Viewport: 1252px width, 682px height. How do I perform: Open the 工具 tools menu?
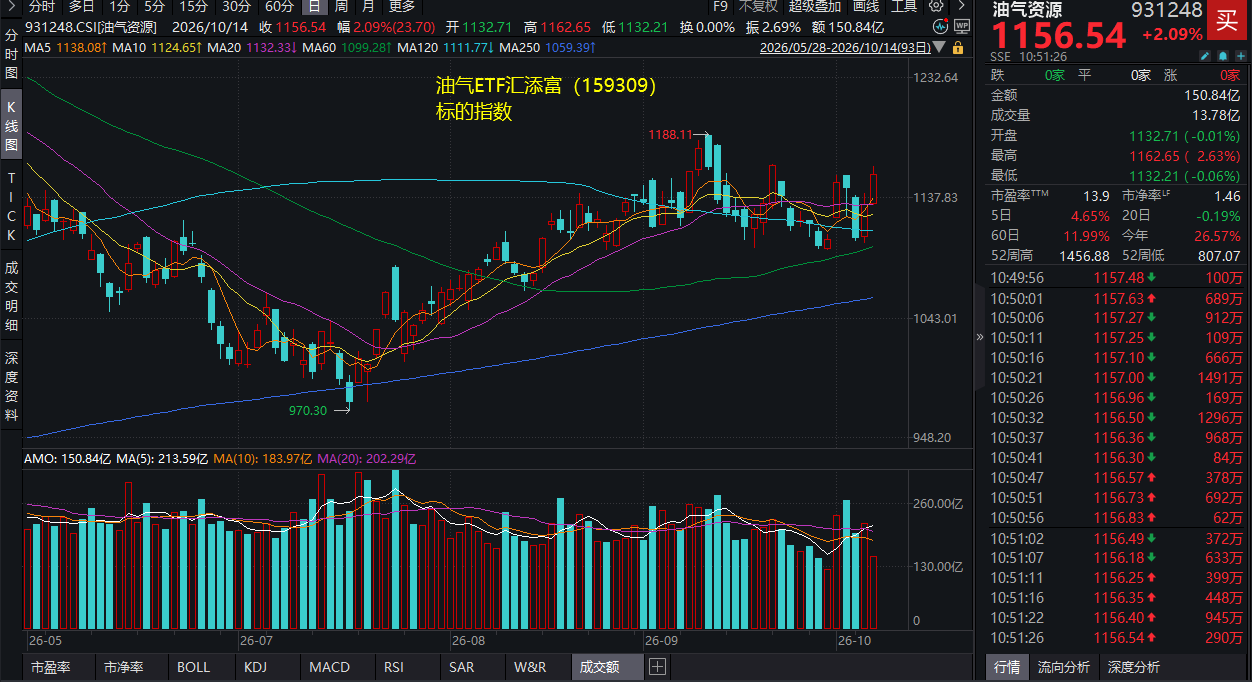pyautogui.click(x=904, y=6)
